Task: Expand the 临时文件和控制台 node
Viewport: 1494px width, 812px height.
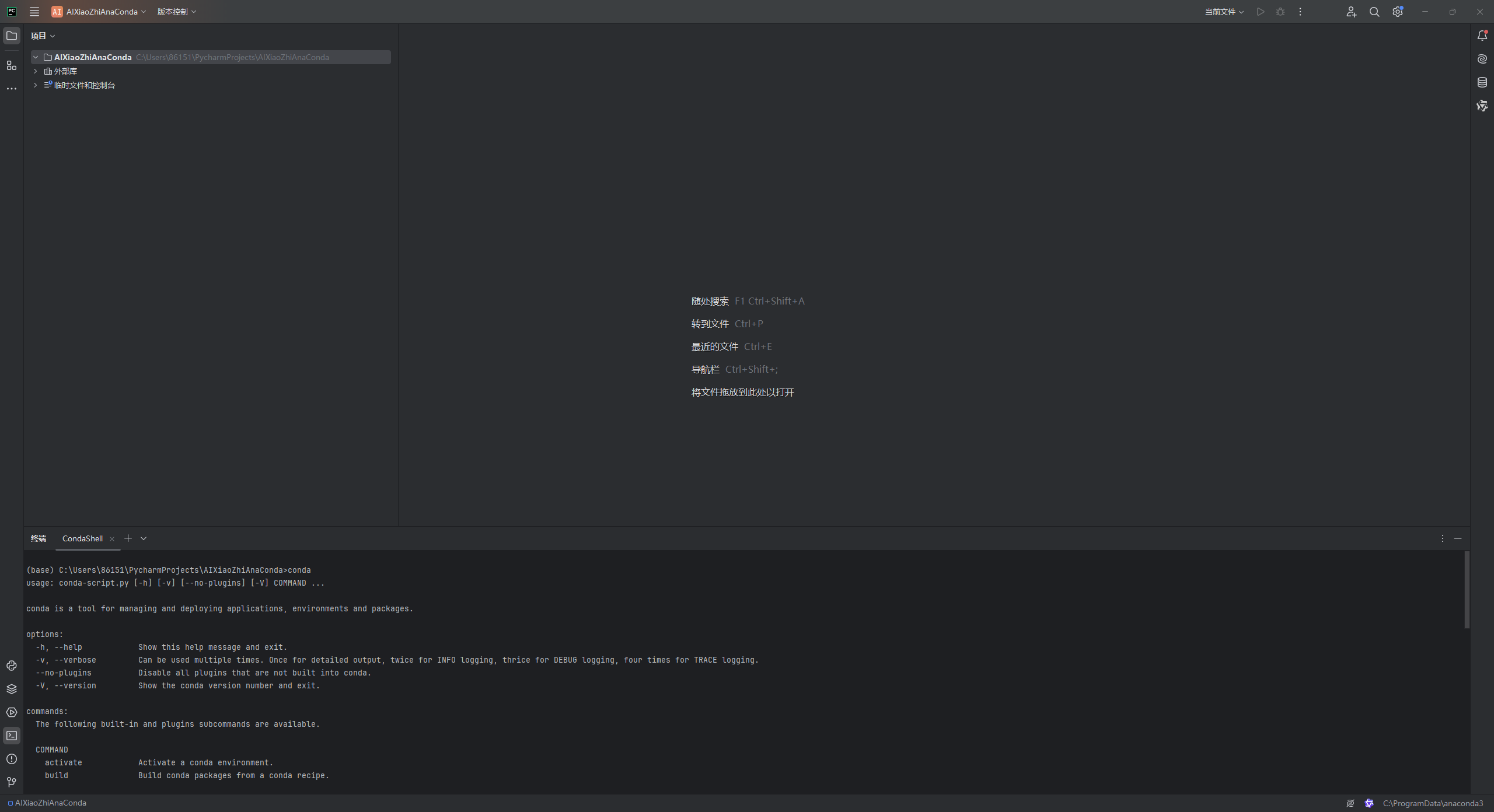Action: pos(36,85)
